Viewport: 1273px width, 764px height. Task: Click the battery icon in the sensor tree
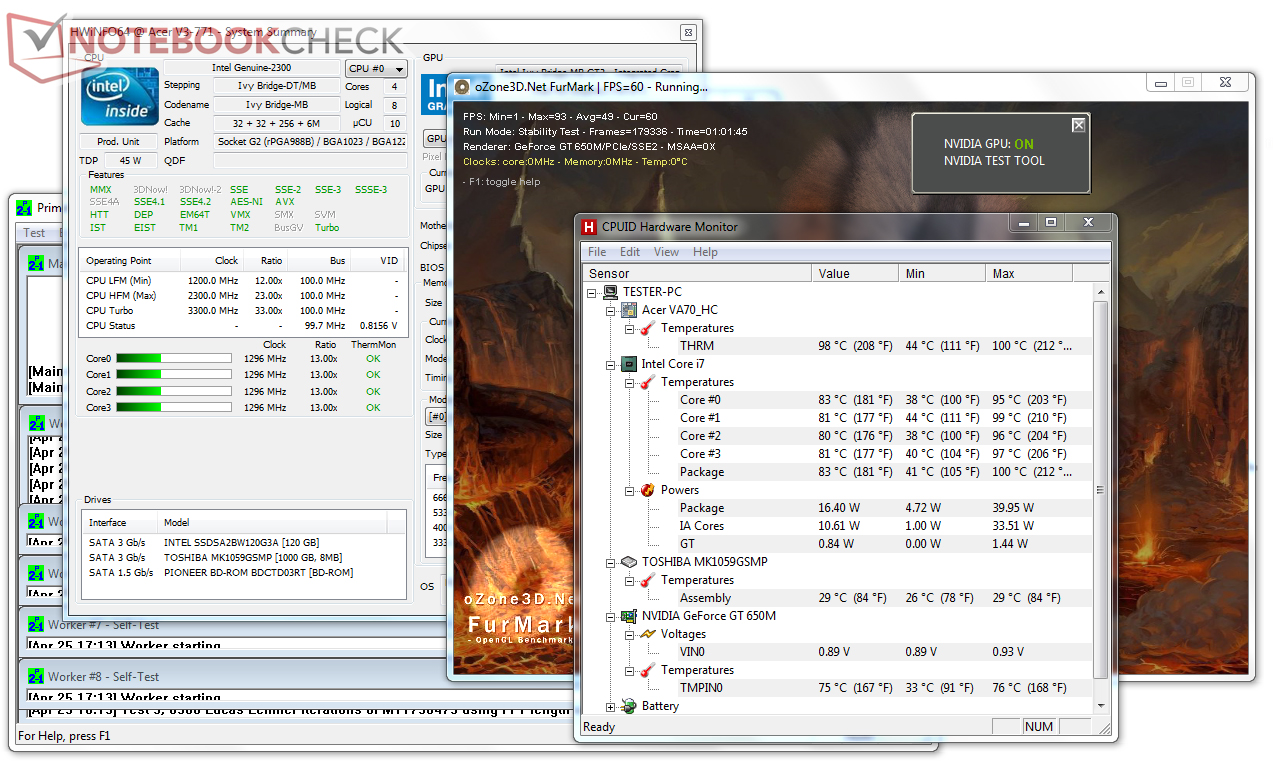pyautogui.click(x=629, y=706)
